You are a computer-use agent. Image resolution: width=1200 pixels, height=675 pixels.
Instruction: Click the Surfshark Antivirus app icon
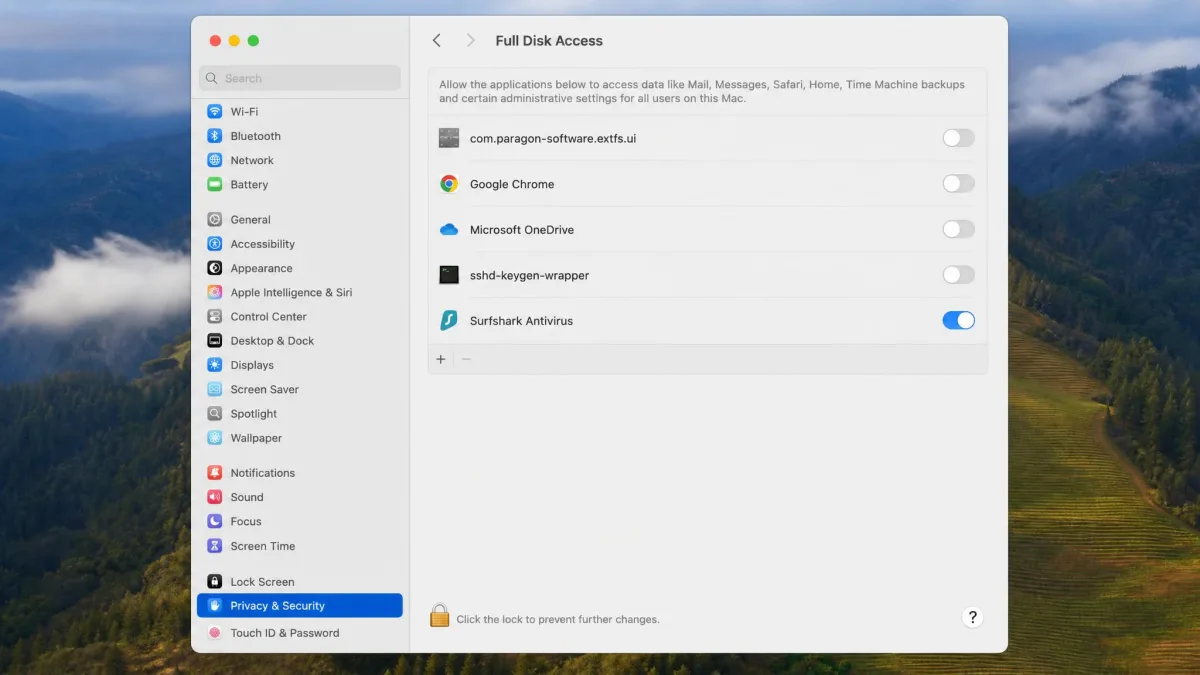point(449,321)
